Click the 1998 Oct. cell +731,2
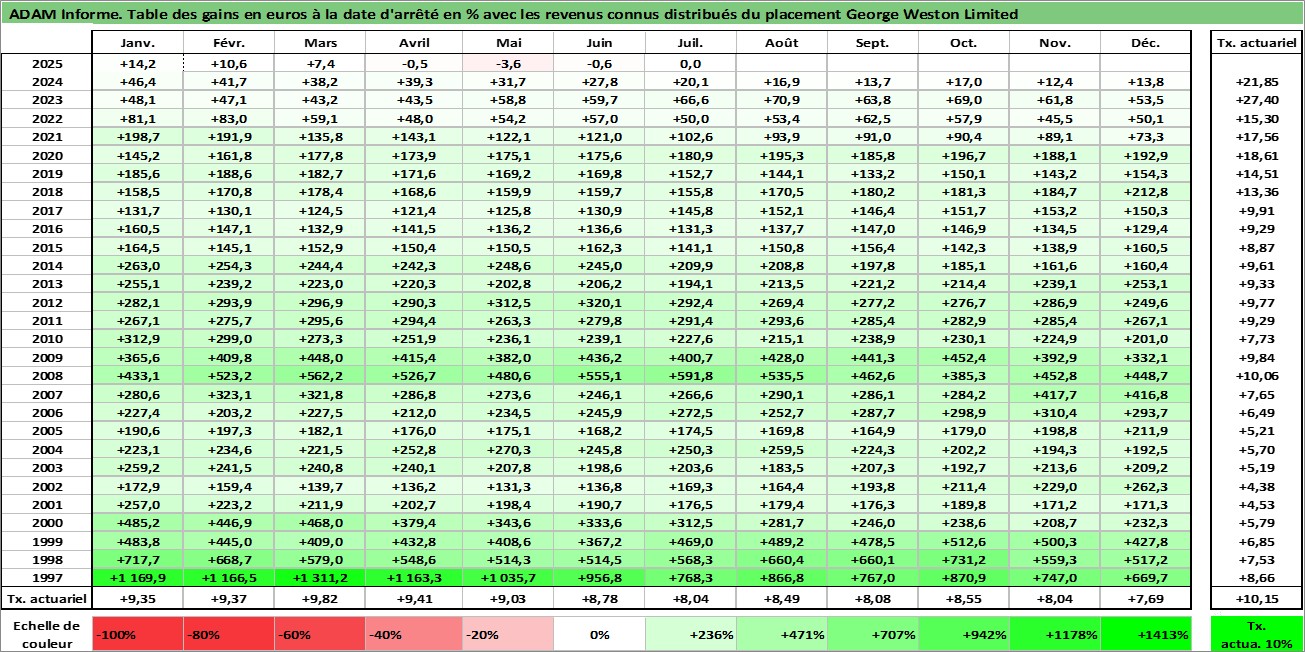 [964, 560]
